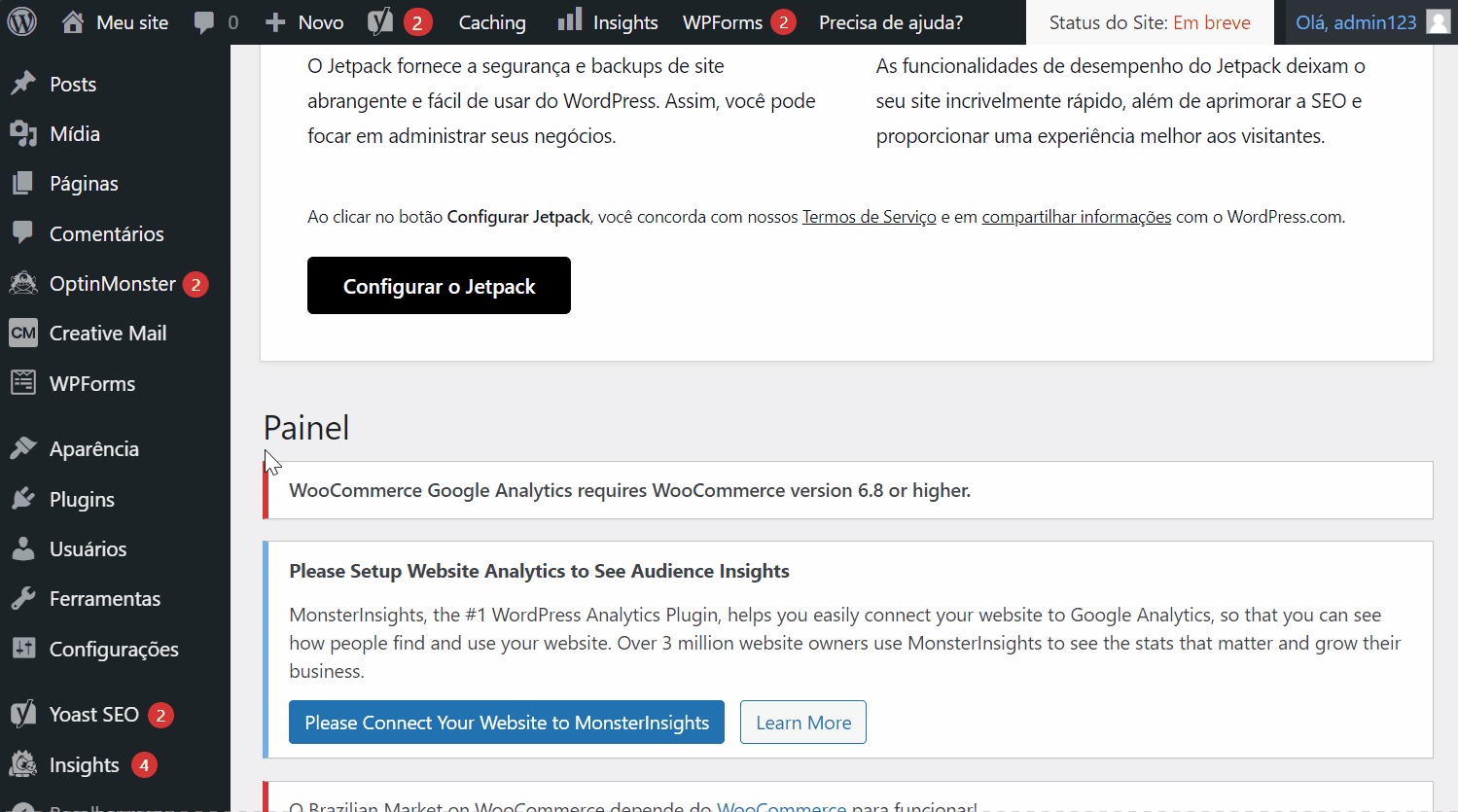Open the compartilhar informações link
Image resolution: width=1458 pixels, height=812 pixels.
click(x=1077, y=217)
